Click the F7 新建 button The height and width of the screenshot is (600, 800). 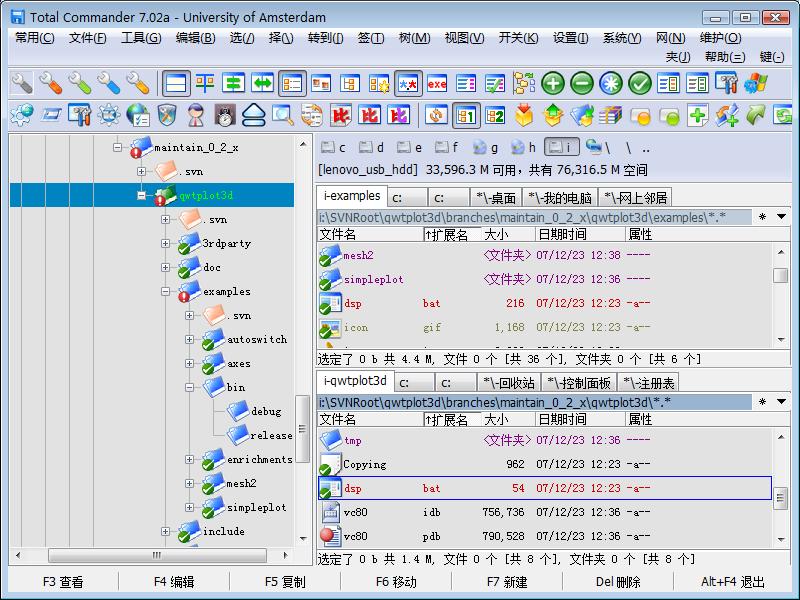click(x=507, y=582)
